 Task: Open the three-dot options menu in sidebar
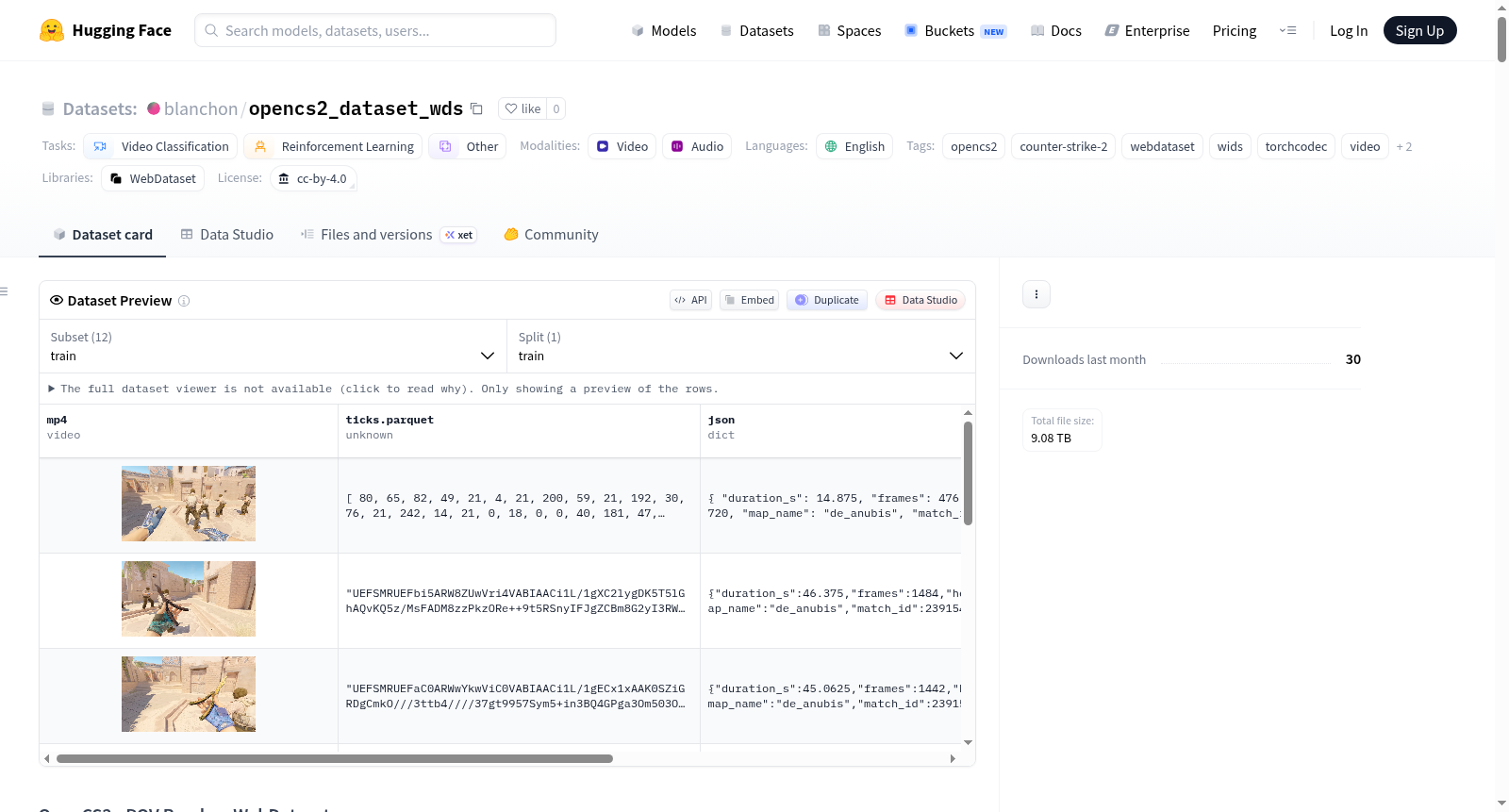1036,294
